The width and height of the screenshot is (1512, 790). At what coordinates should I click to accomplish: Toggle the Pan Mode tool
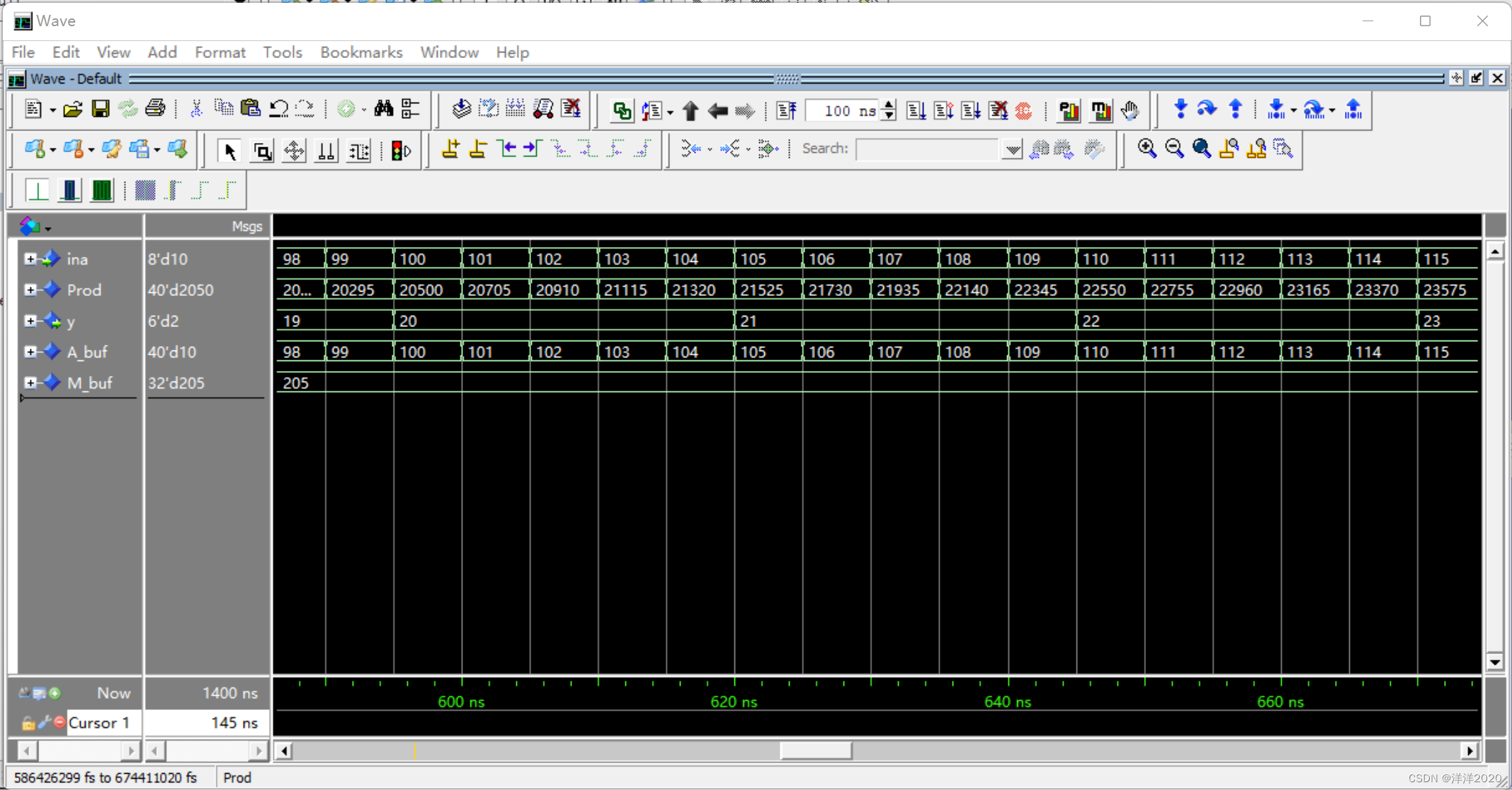294,151
